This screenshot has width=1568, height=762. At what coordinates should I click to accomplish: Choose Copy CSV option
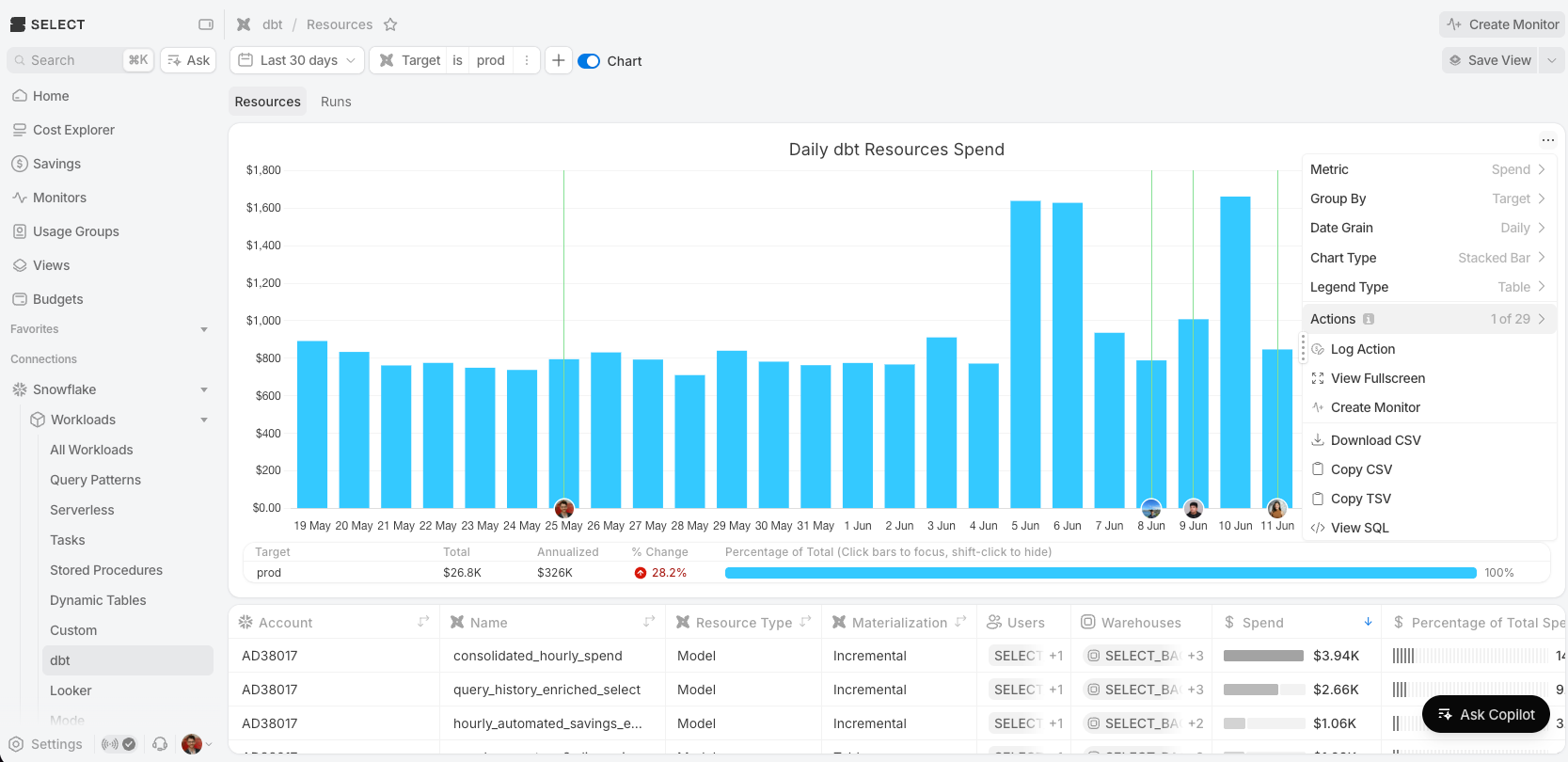click(1428, 469)
